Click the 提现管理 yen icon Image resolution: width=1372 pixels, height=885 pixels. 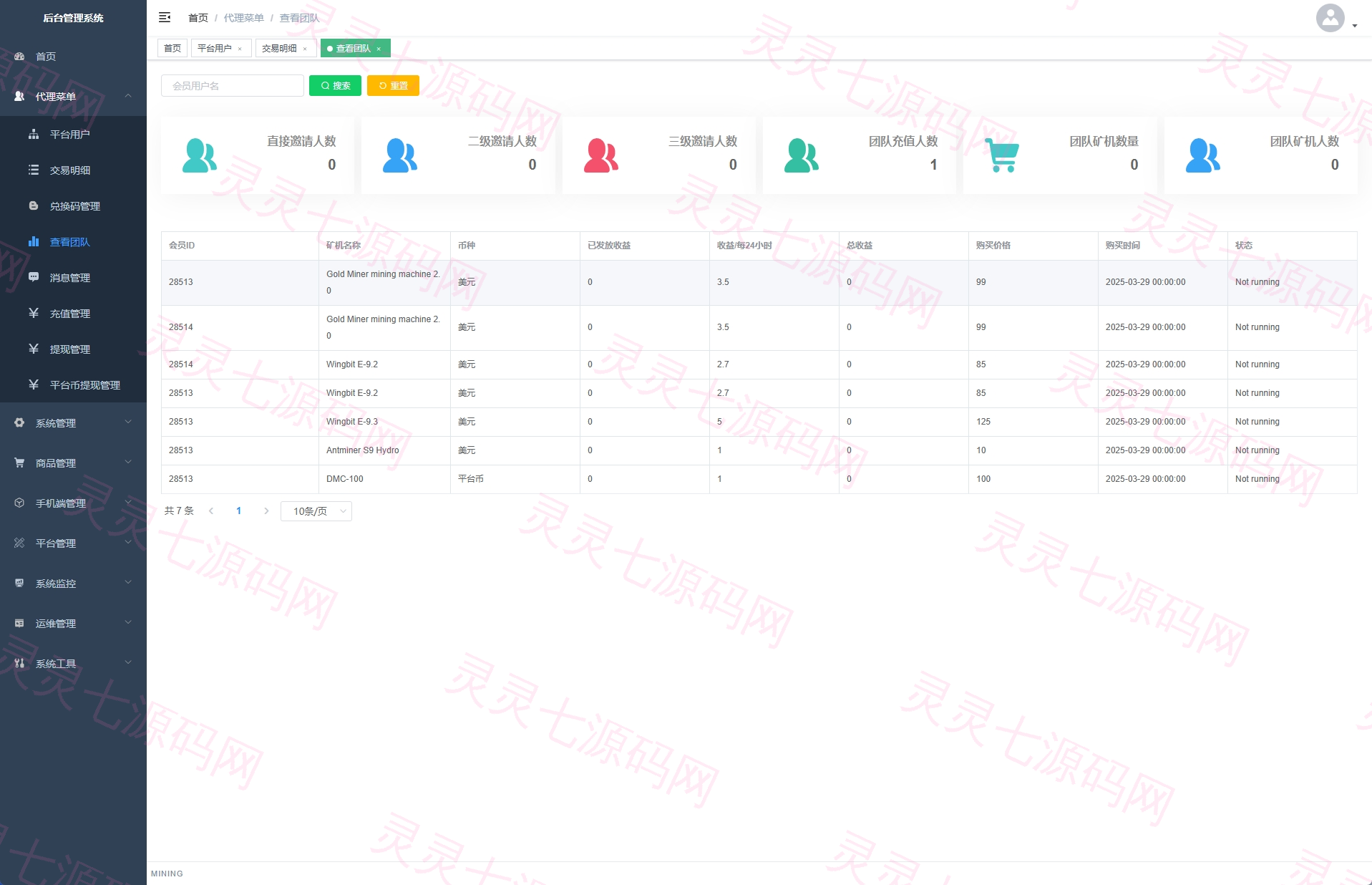pos(34,349)
